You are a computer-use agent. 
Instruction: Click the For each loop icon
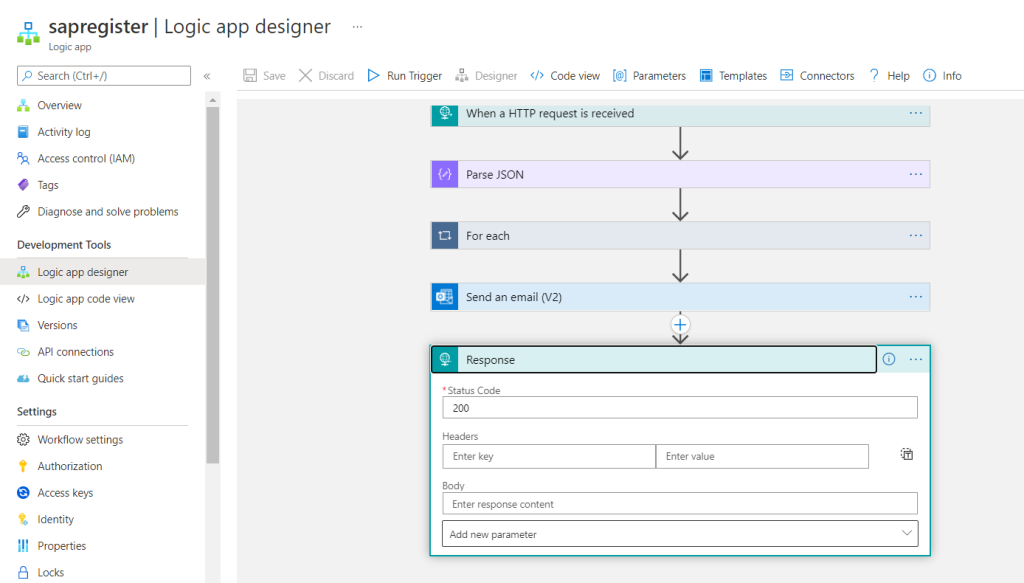445,236
